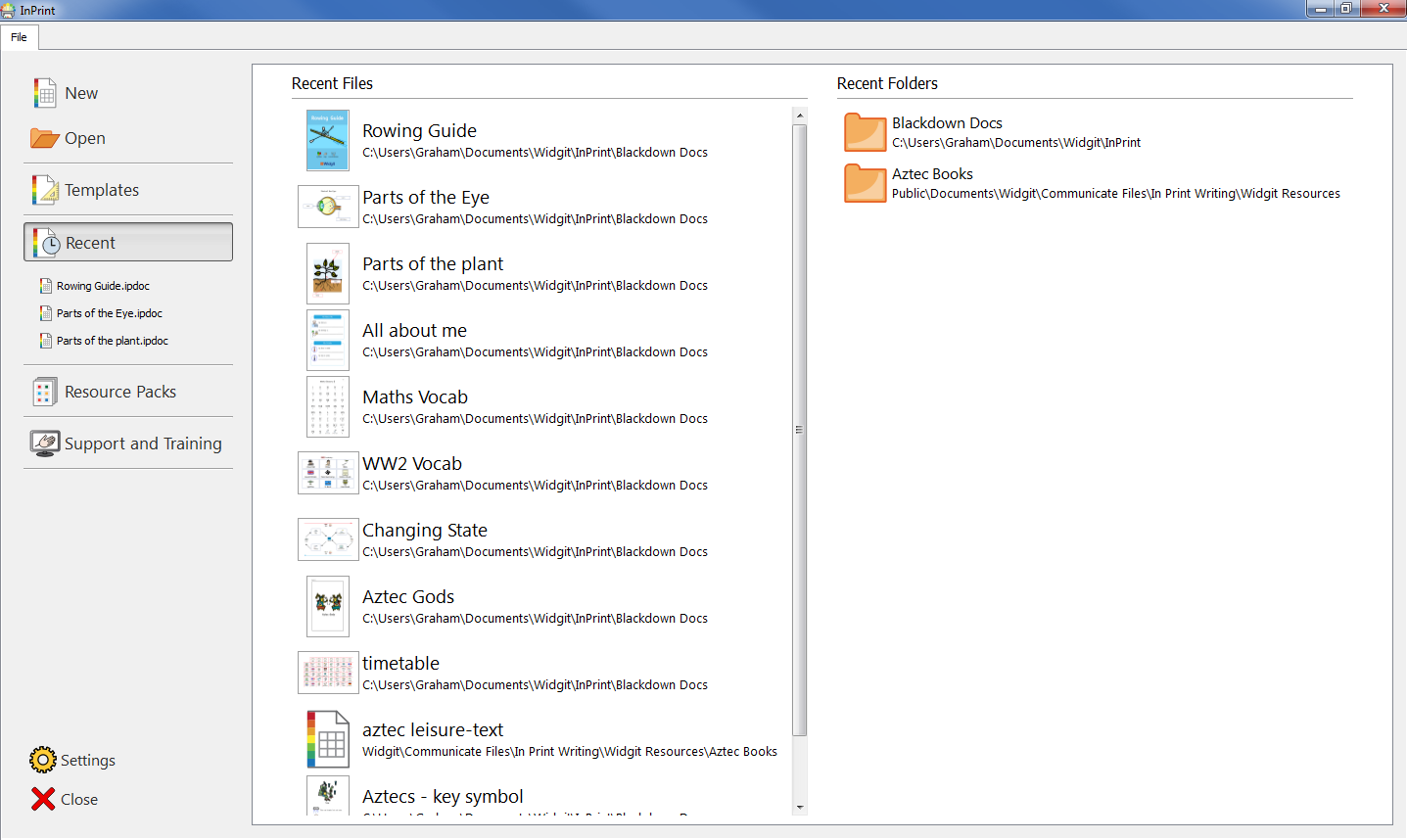This screenshot has width=1407, height=840.
Task: Click the red Close X icon
Action: click(x=43, y=799)
